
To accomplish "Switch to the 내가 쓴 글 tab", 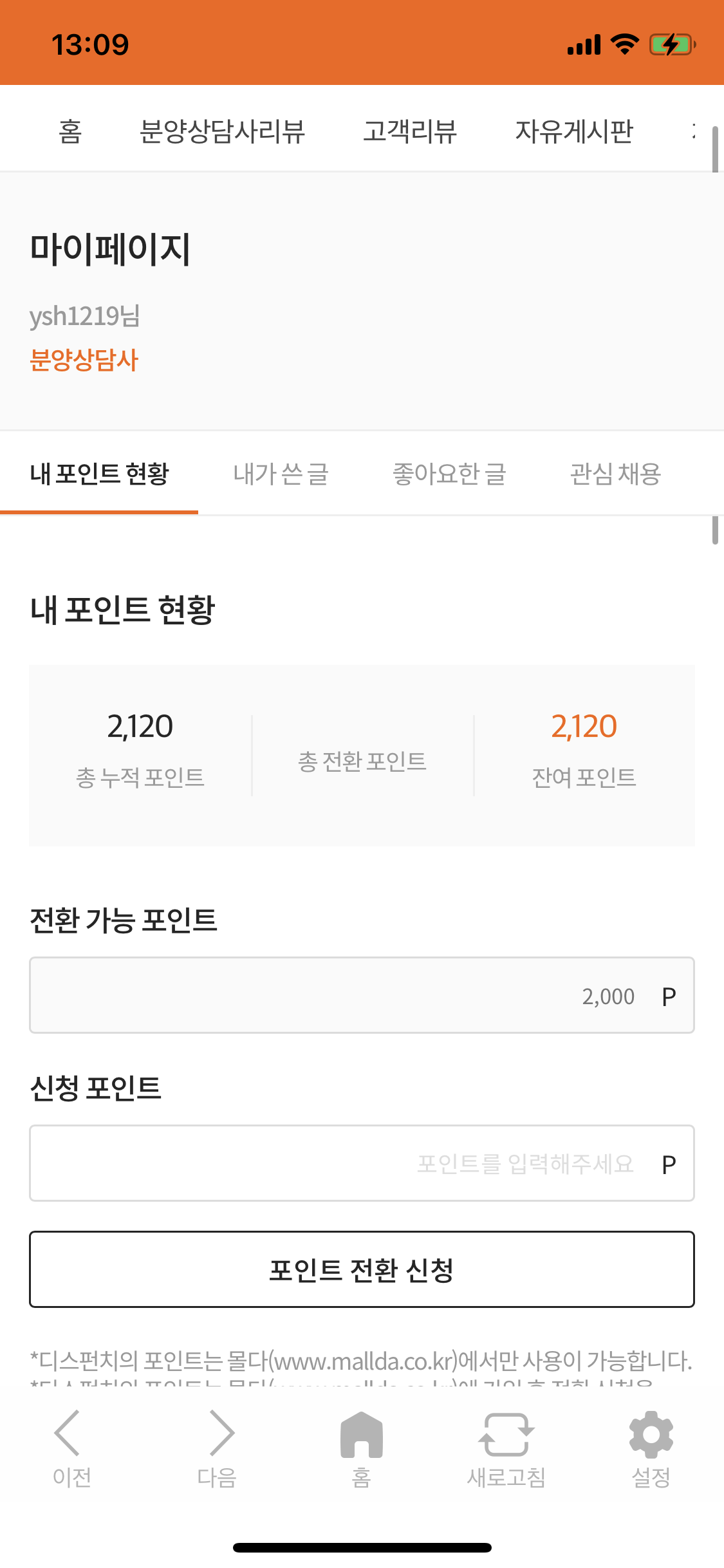I will click(281, 474).
